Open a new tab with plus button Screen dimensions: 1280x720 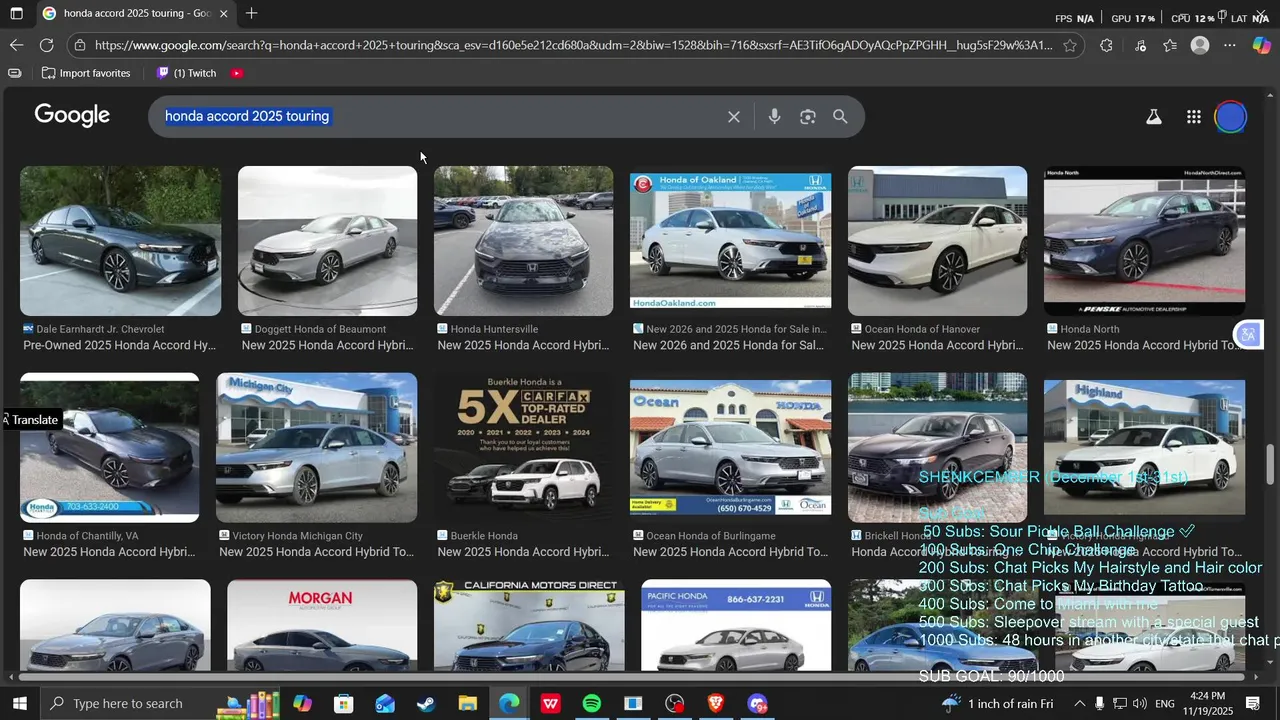point(251,14)
